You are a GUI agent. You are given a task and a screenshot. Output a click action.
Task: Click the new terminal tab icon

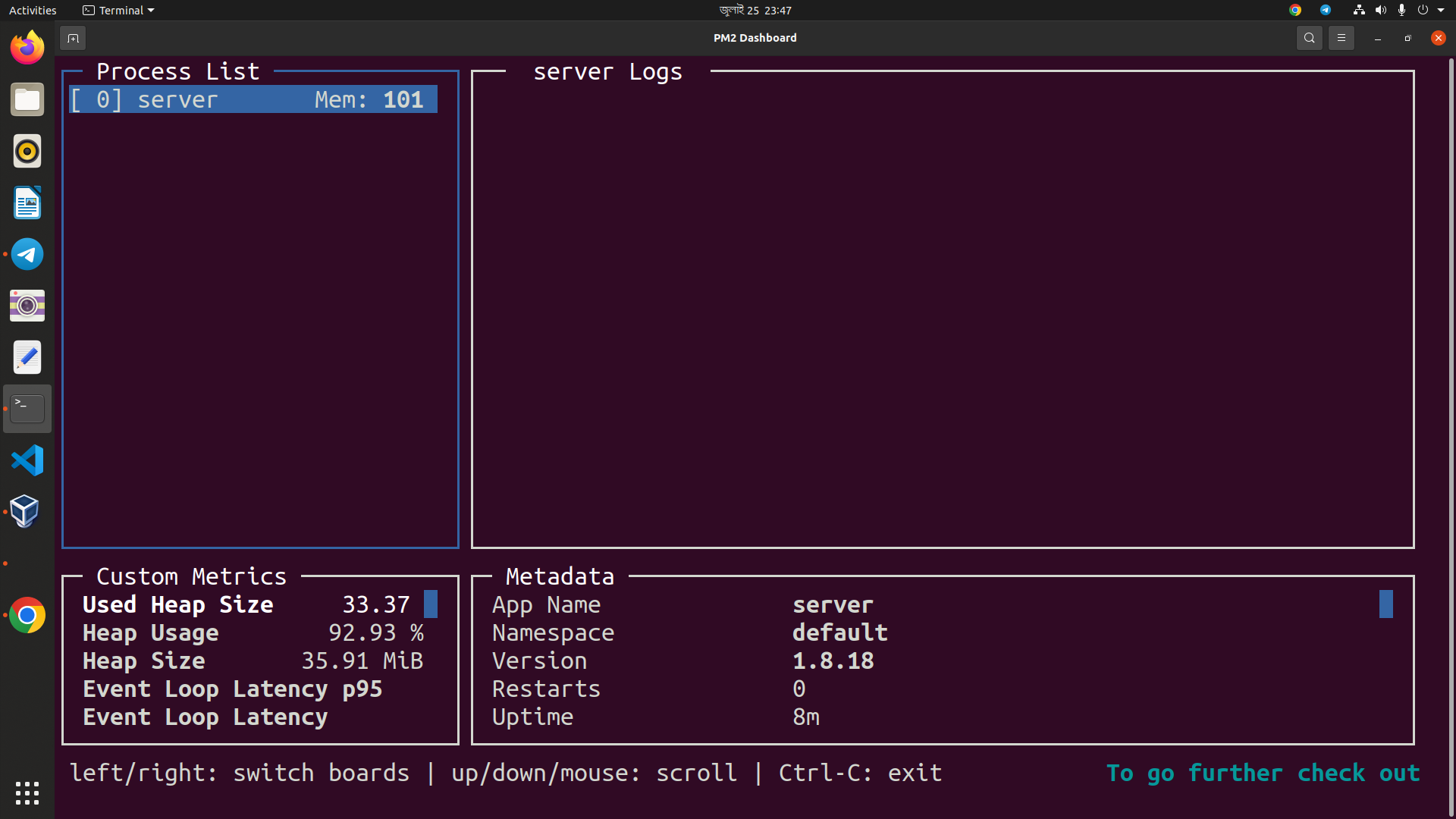[x=73, y=38]
